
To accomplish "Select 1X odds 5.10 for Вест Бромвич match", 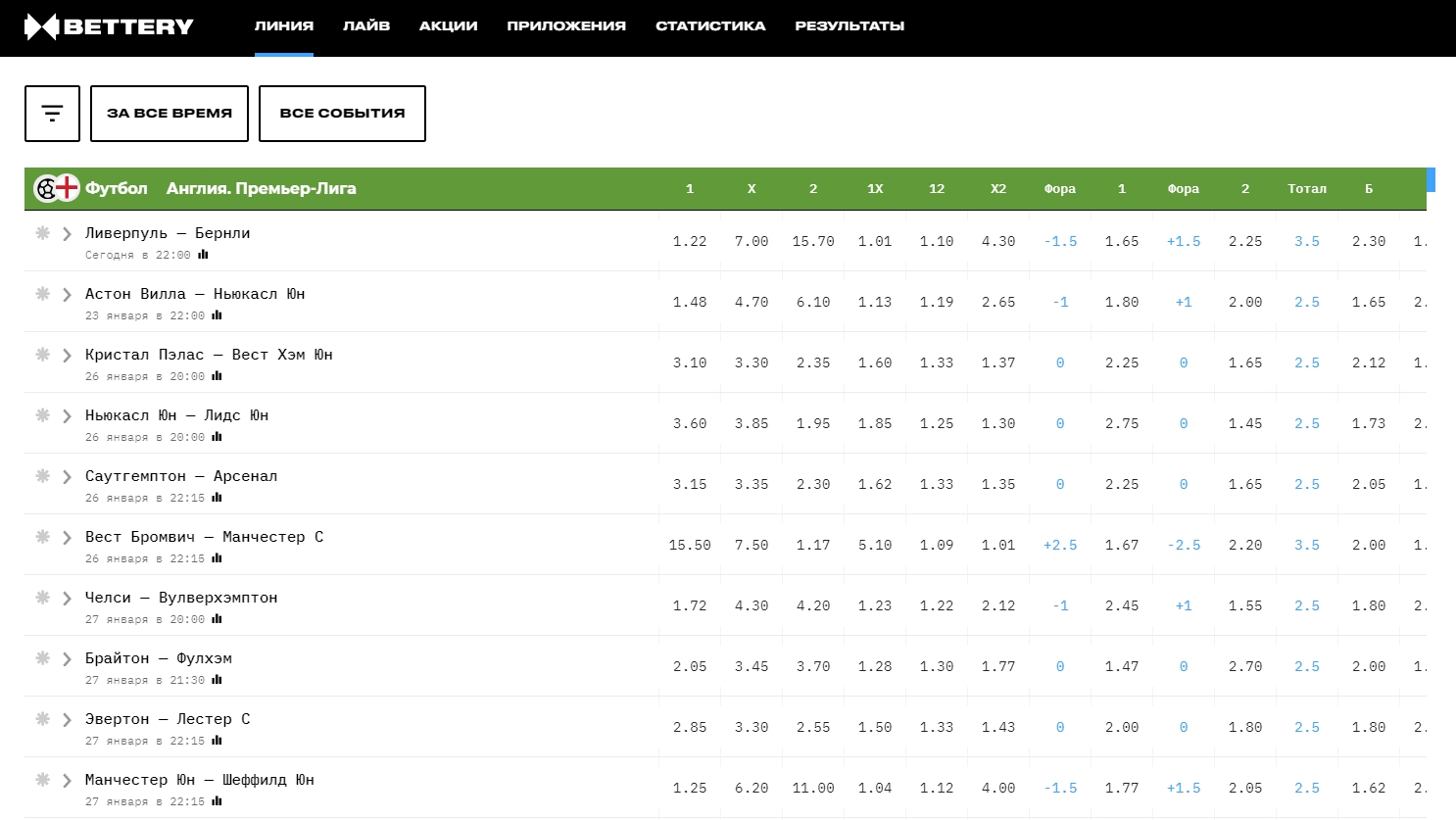I will [875, 545].
